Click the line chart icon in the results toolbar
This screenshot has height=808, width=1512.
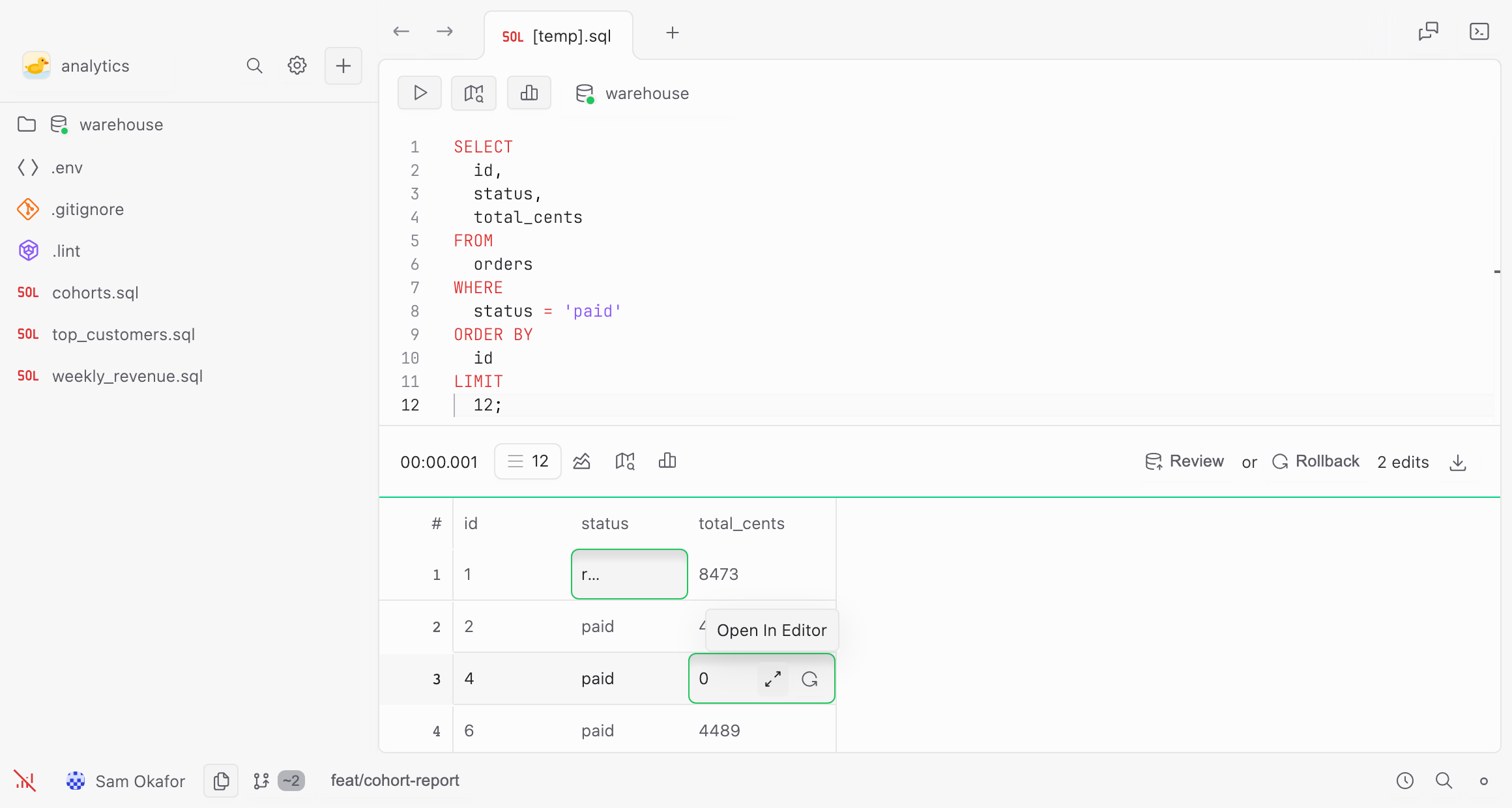(582, 461)
